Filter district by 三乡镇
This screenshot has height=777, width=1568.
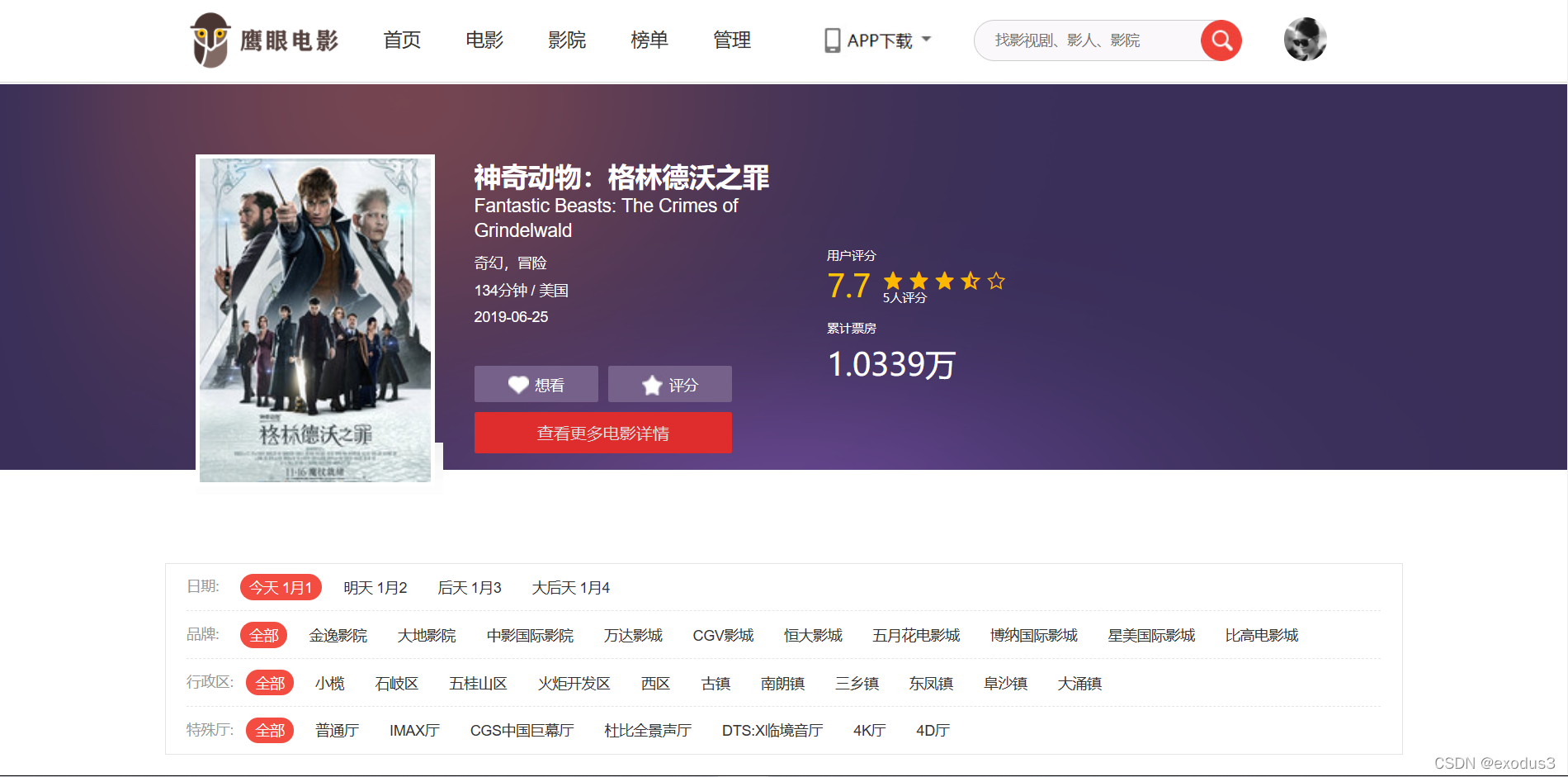857,683
